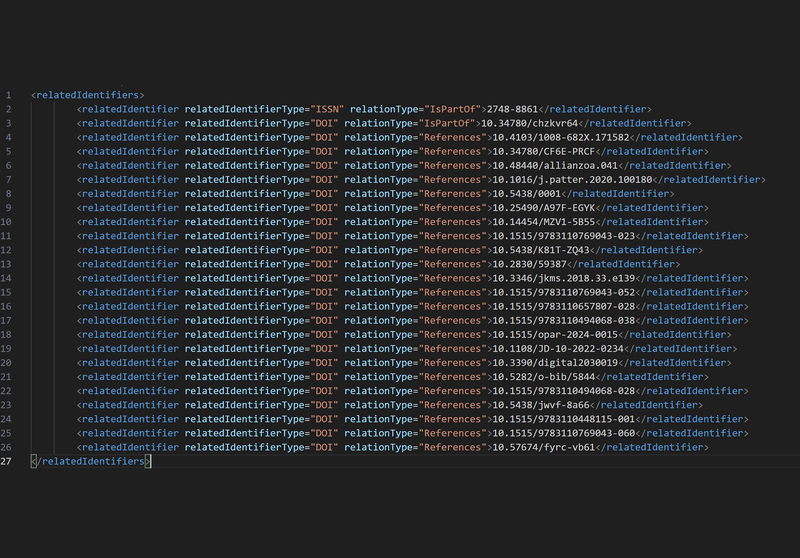Click "References" relationType on line 26
Viewport: 800px width, 558px height.
pyautogui.click(x=453, y=447)
